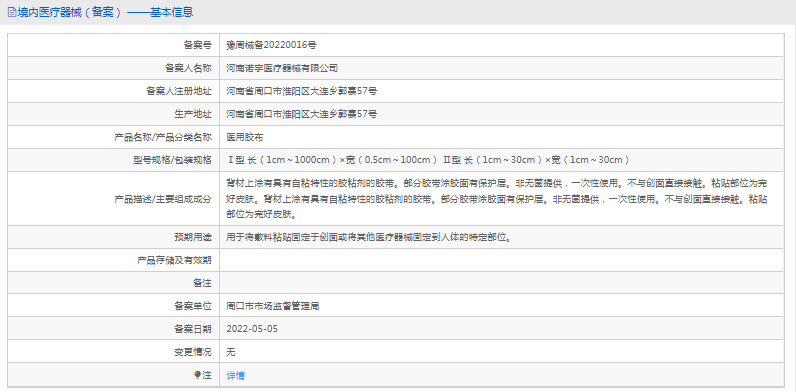Select the product description paragraph starting 背材上涂有
The width and height of the screenshot is (796, 392).
pyautogui.click(x=497, y=199)
